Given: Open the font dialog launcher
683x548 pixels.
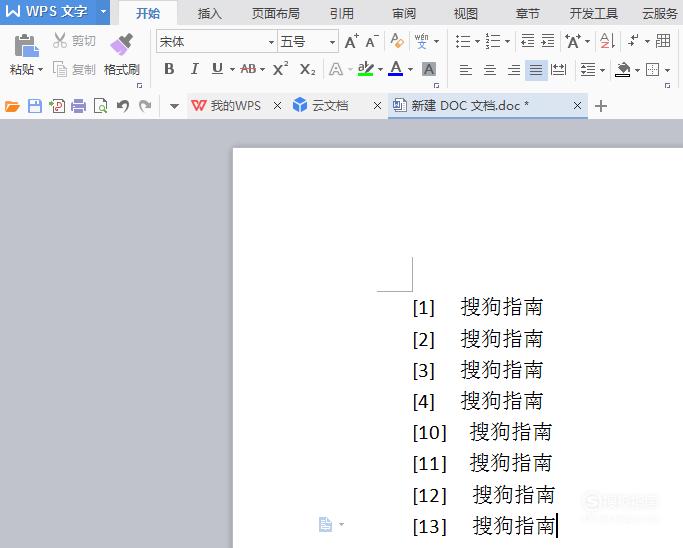Looking at the screenshot, I should (436, 86).
